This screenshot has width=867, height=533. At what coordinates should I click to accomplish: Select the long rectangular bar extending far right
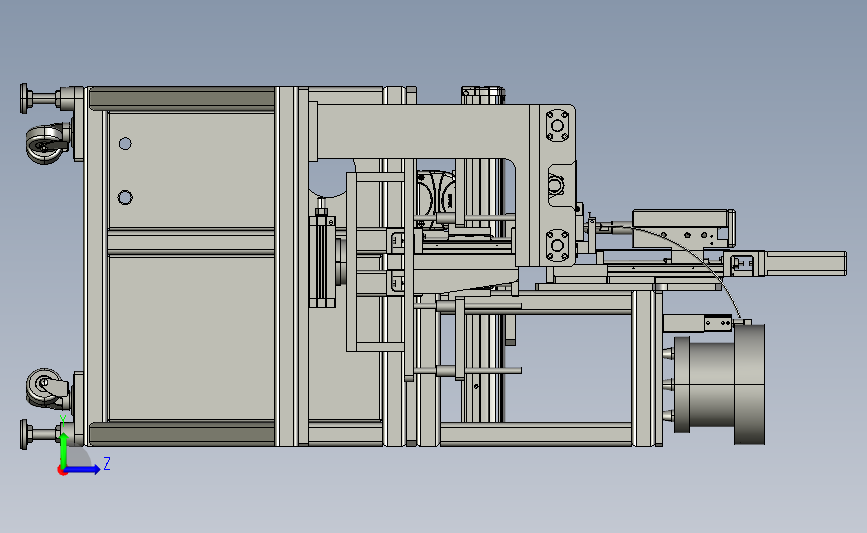point(805,263)
